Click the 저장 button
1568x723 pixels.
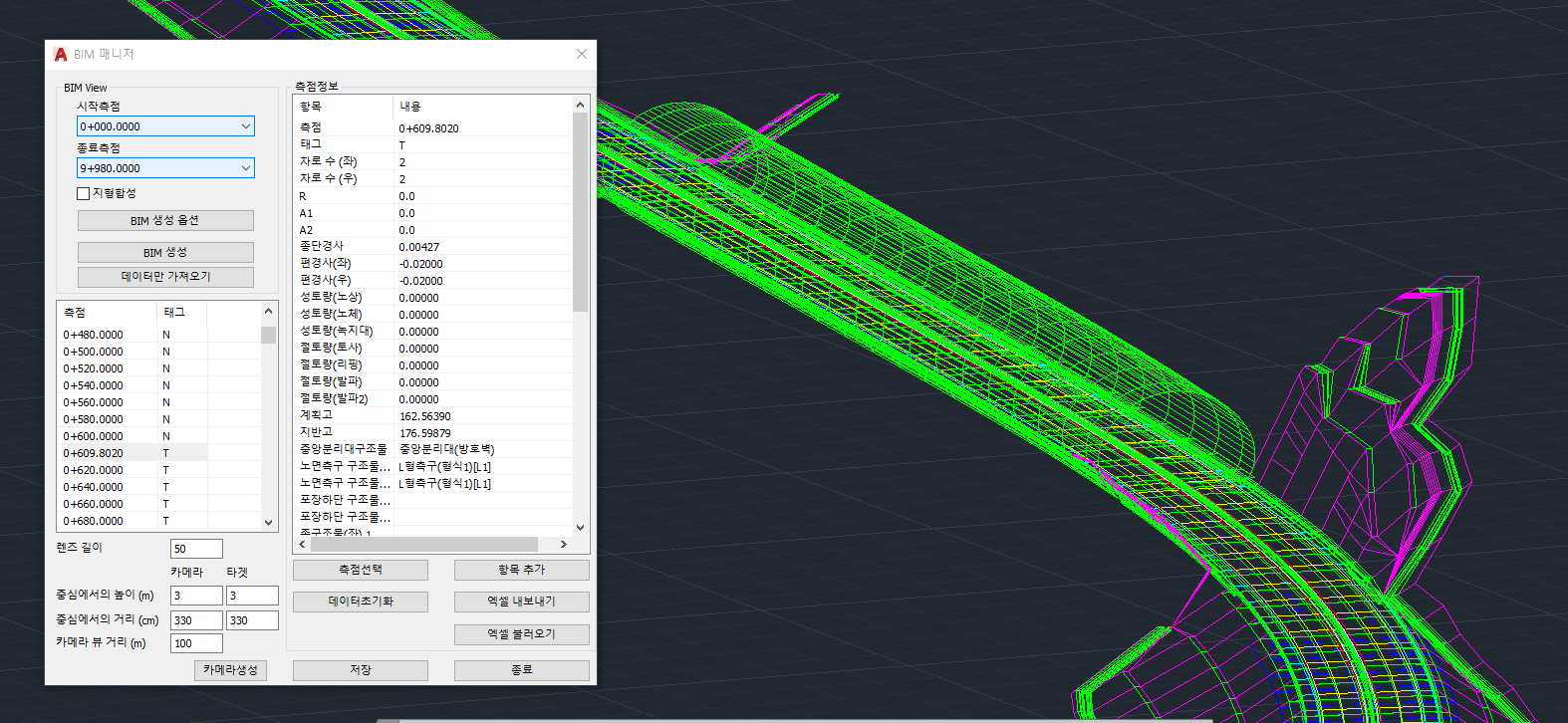[360, 670]
